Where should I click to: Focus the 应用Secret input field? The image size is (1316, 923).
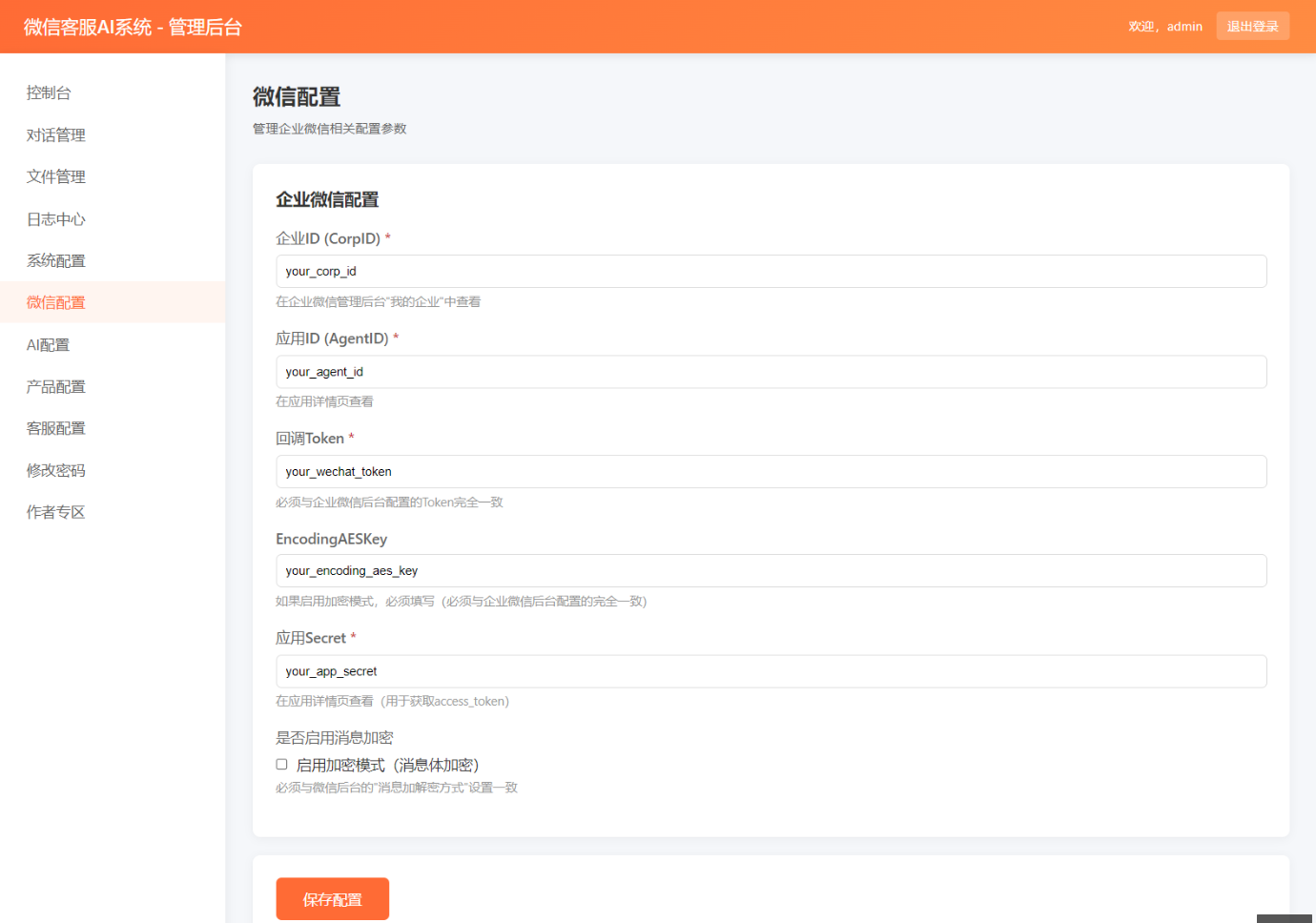[771, 671]
